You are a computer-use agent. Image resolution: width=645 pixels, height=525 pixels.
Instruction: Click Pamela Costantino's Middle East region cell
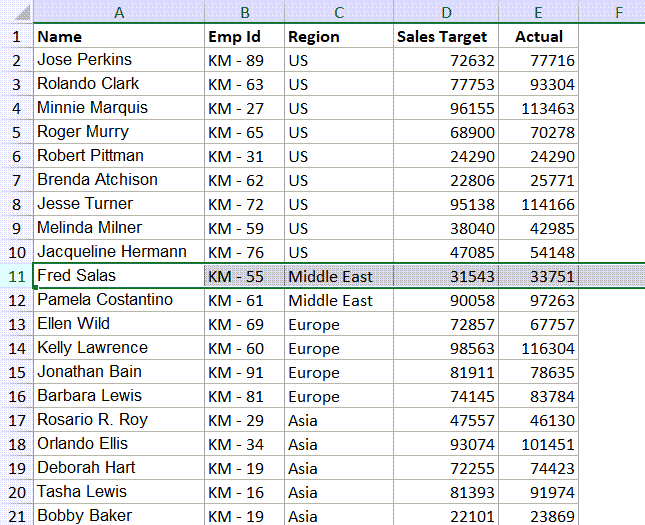(338, 300)
